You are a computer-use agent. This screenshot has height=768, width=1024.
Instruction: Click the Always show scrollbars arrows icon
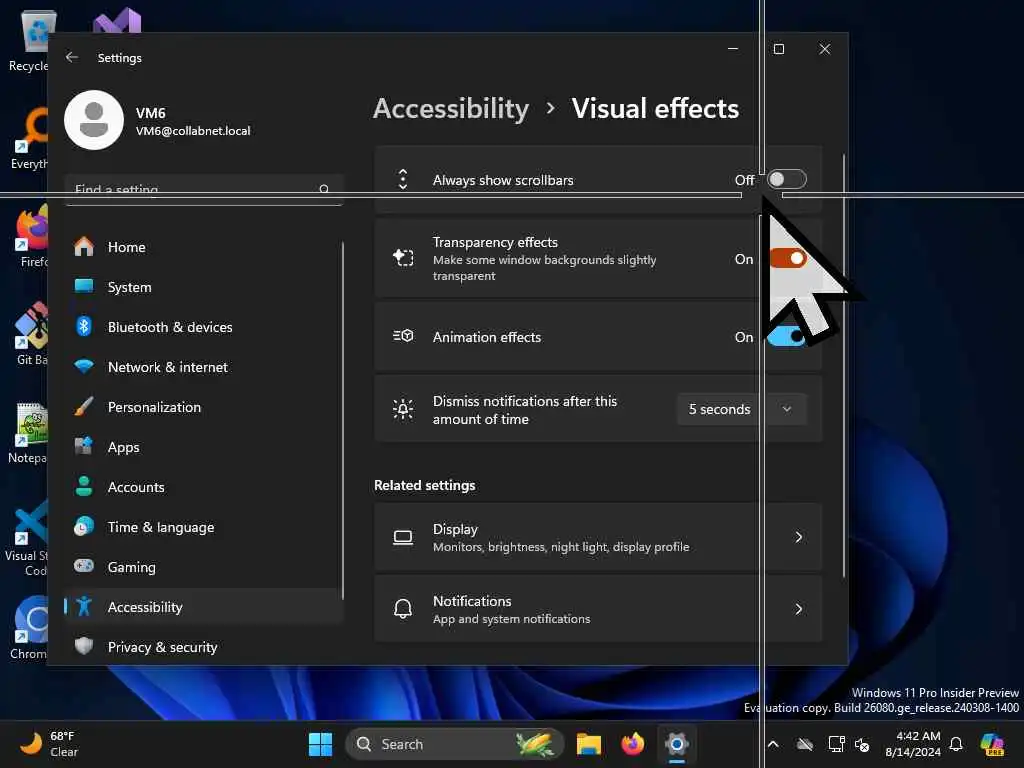(403, 180)
